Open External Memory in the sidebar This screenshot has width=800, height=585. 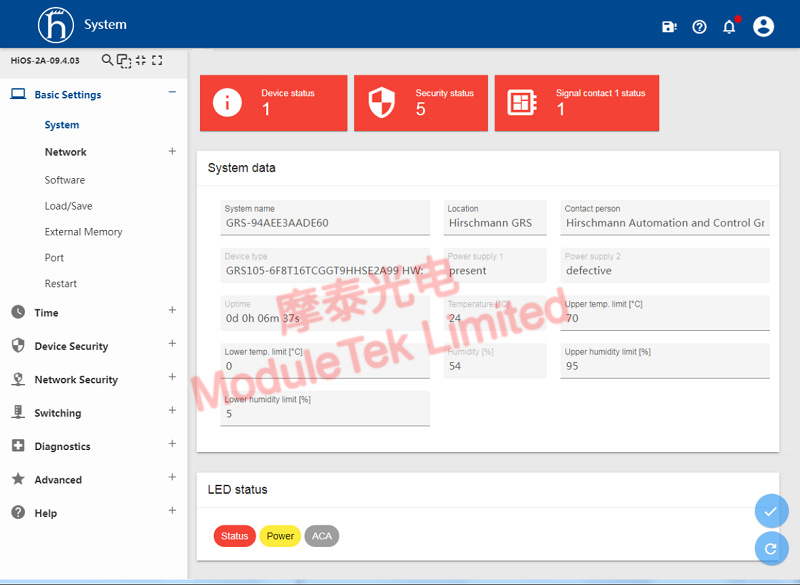pos(83,232)
